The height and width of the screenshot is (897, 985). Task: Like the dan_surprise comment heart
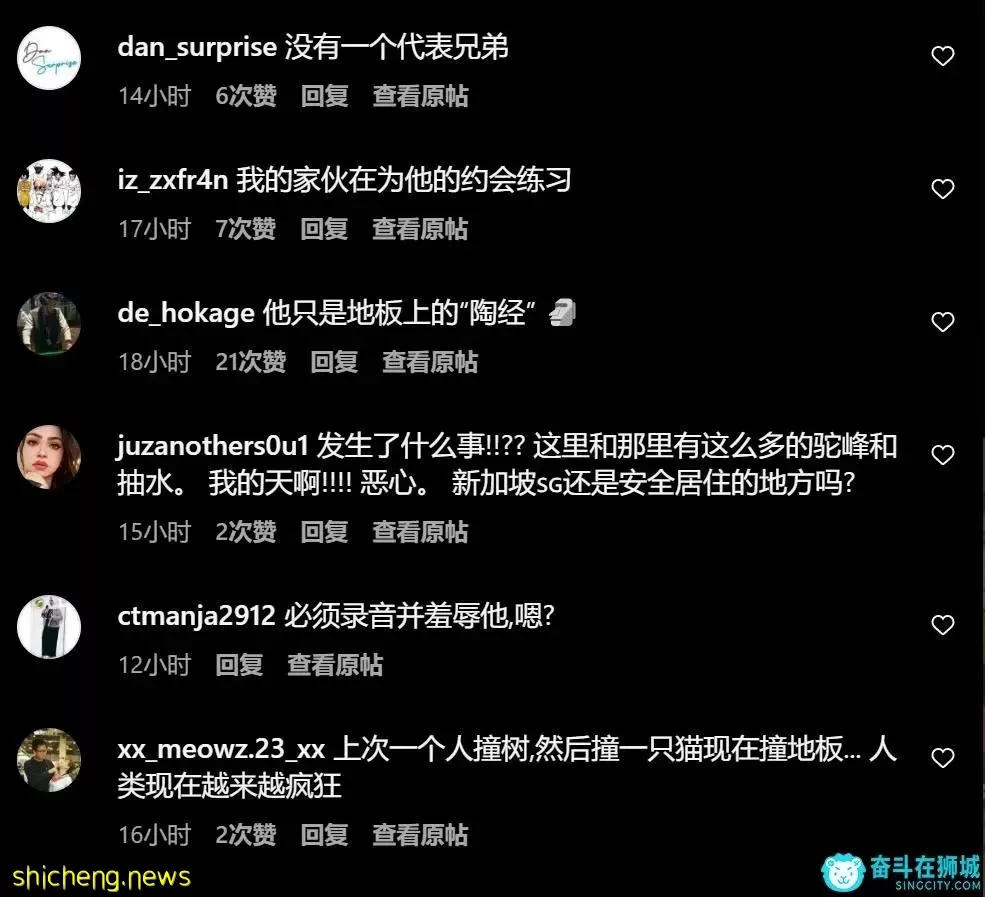pos(942,56)
